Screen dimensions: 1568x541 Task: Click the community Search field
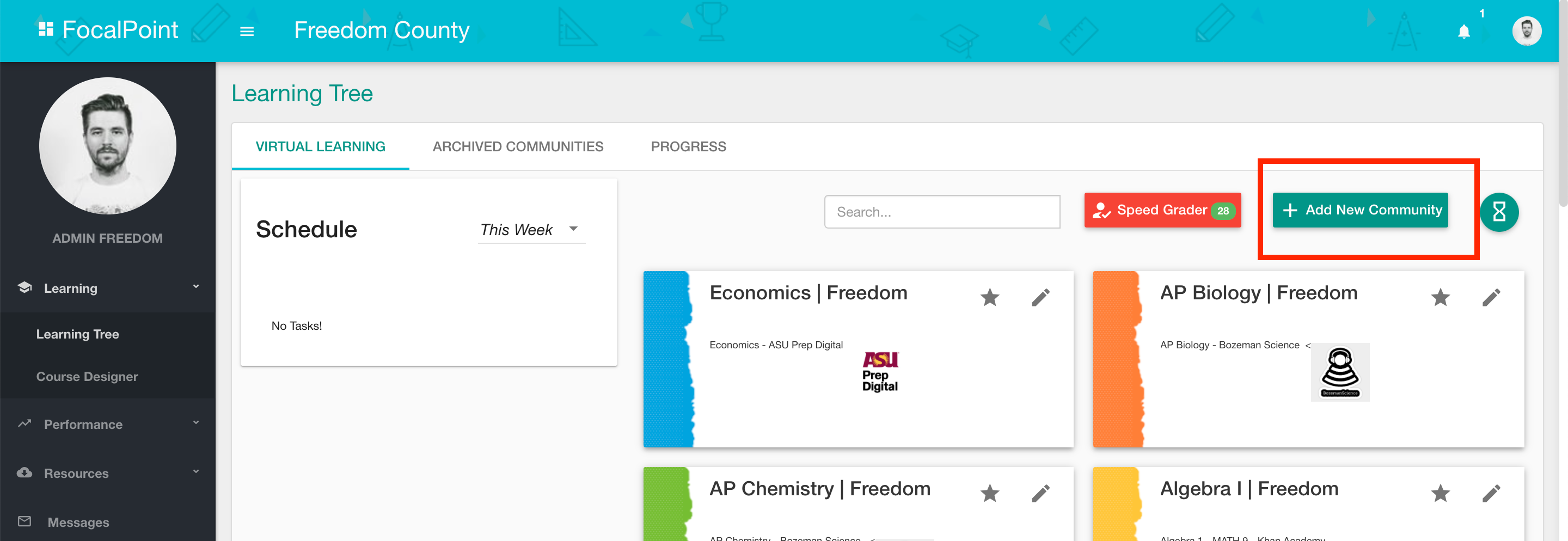942,212
